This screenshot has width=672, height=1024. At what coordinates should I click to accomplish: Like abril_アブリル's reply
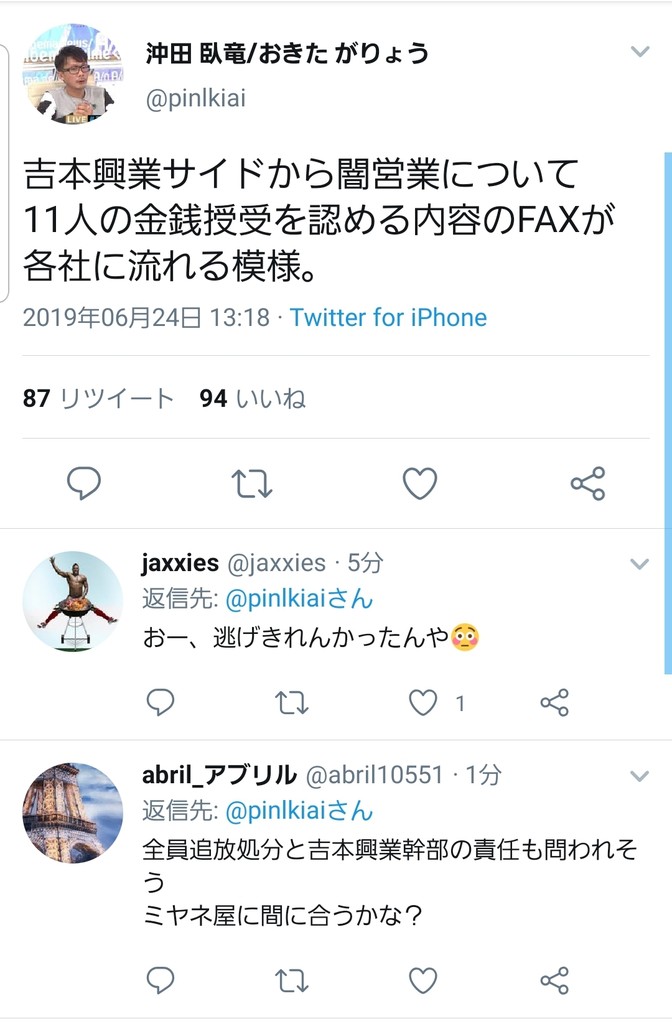click(423, 981)
